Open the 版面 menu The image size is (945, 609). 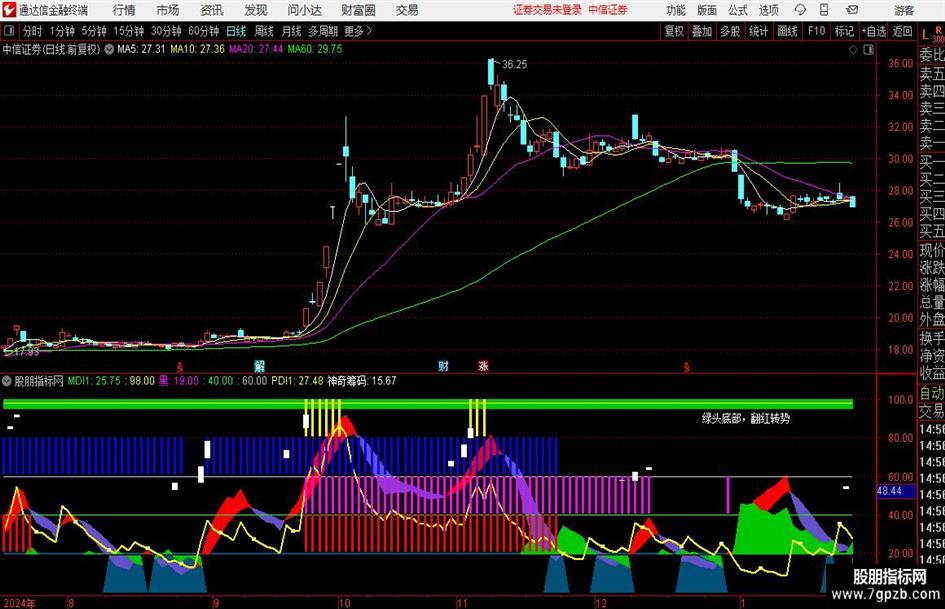coord(706,10)
